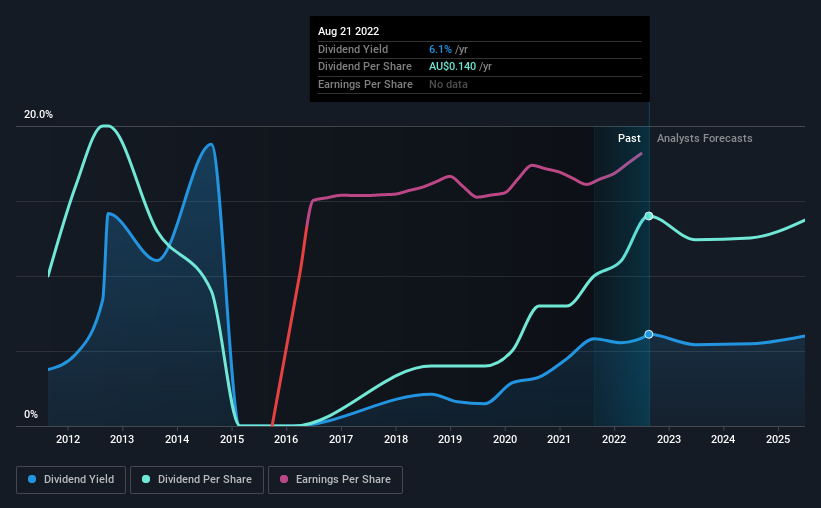Click the 20.0% y-axis label
Image resolution: width=821 pixels, height=508 pixels.
pyautogui.click(x=38, y=114)
